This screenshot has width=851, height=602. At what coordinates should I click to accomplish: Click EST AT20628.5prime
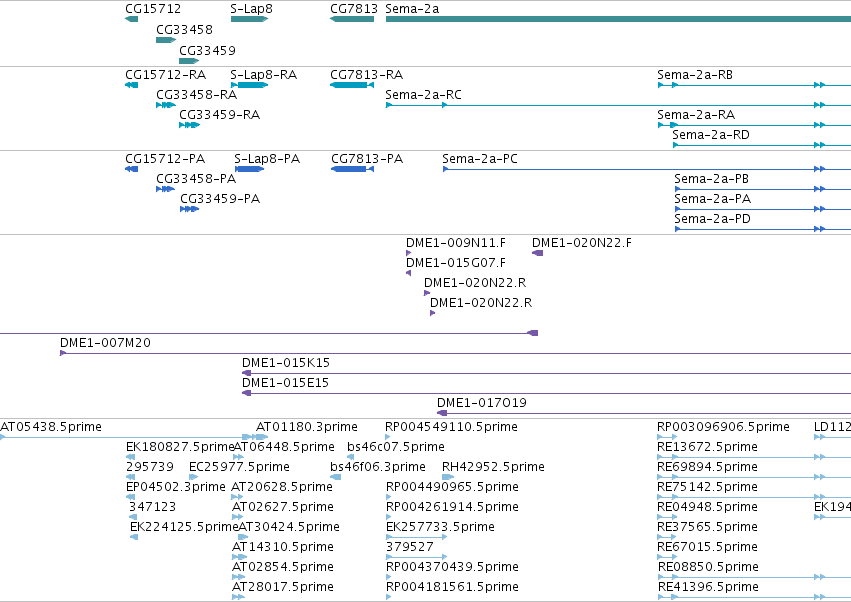[x=282, y=487]
